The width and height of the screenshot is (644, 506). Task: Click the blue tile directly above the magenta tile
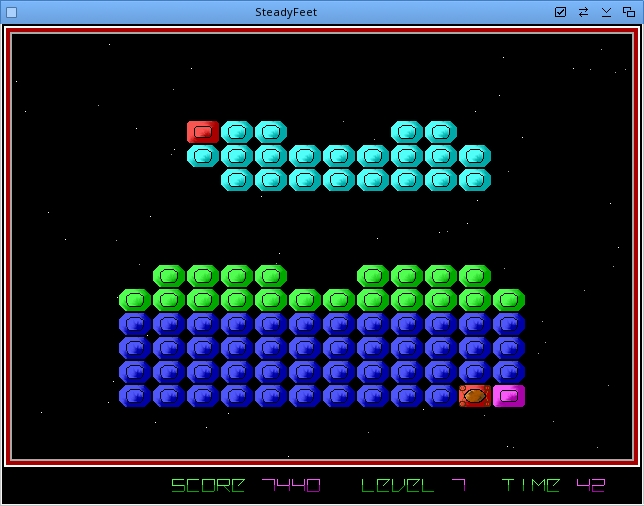point(509,372)
